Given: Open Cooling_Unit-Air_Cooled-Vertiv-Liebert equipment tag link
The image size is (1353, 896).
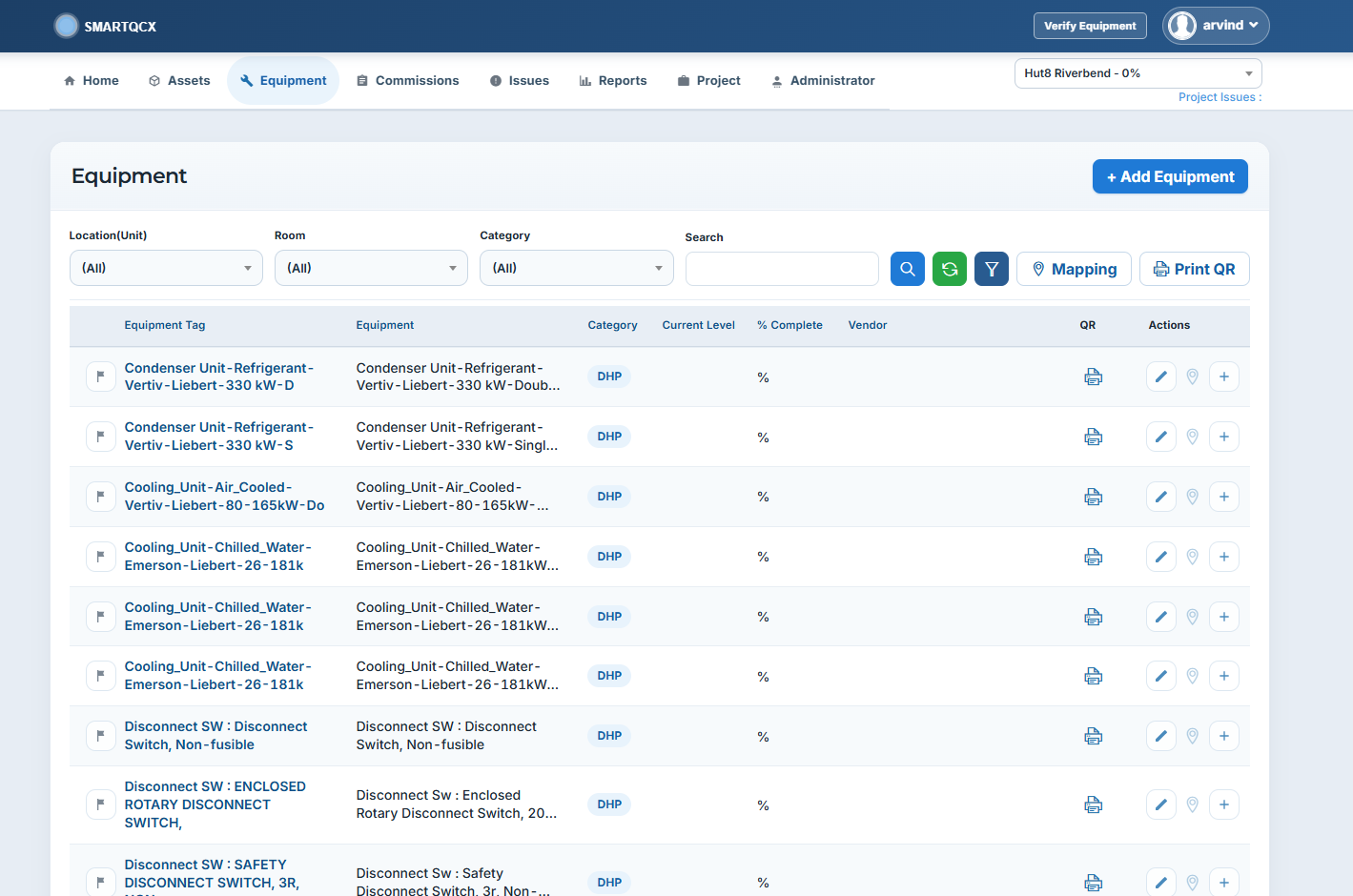Looking at the screenshot, I should pyautogui.click(x=225, y=497).
